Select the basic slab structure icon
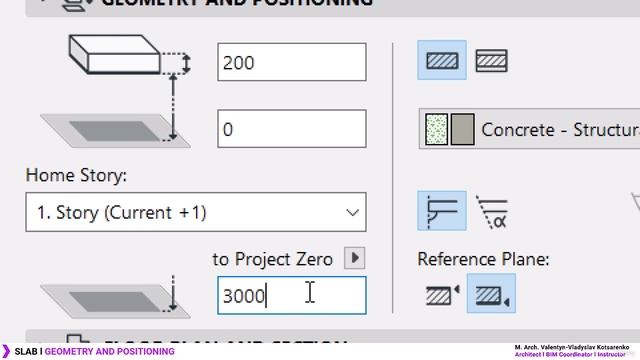 (x=442, y=60)
